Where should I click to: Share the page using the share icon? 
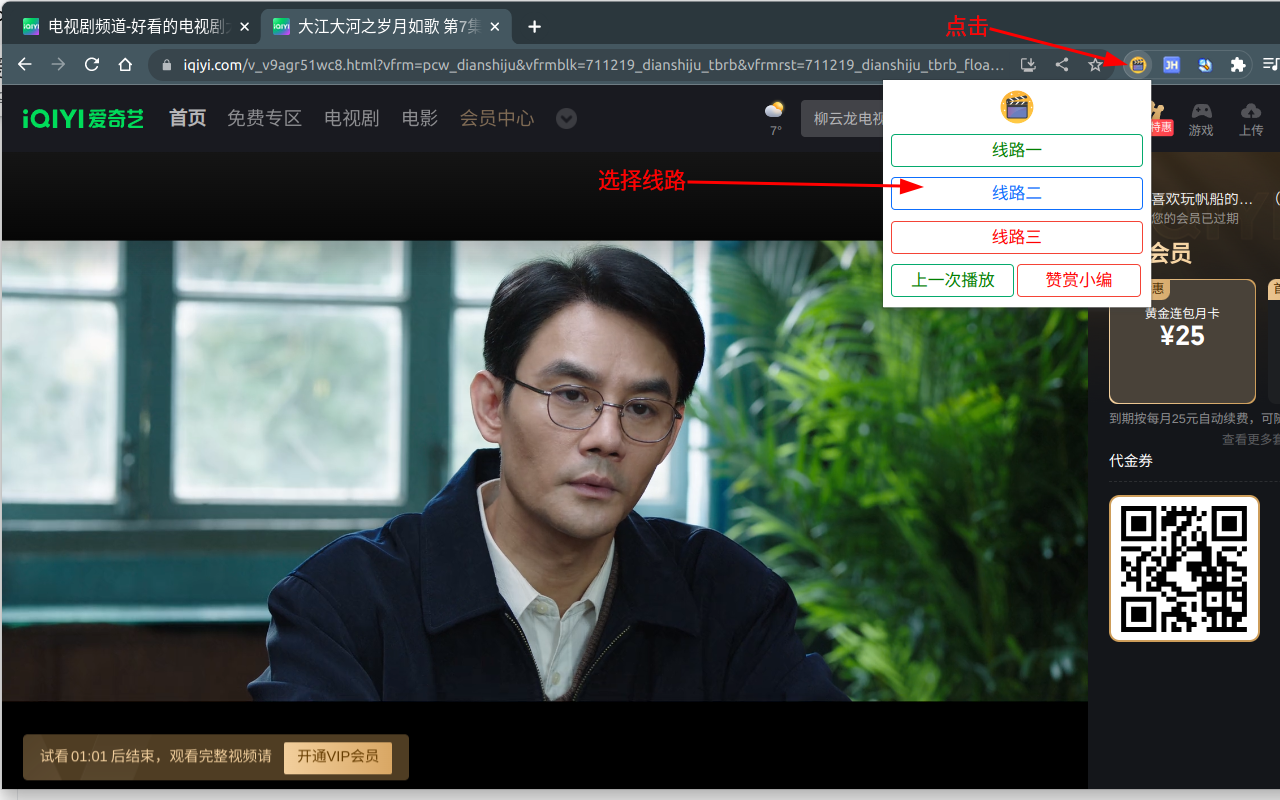[1062, 64]
